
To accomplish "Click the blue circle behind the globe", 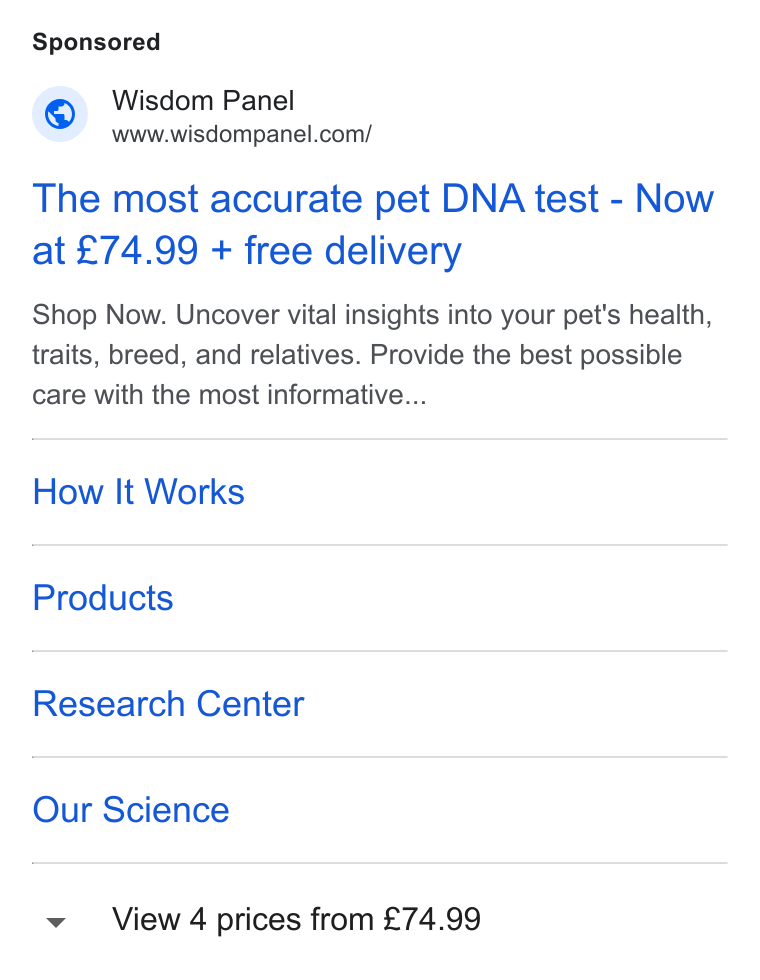I will click(60, 114).
